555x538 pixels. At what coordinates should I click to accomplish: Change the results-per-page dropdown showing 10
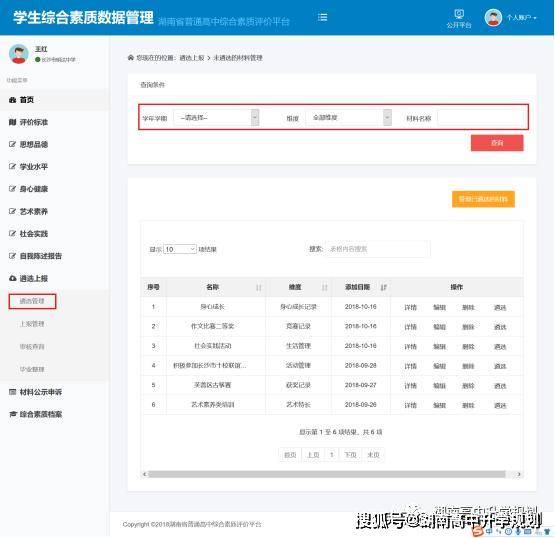point(180,250)
